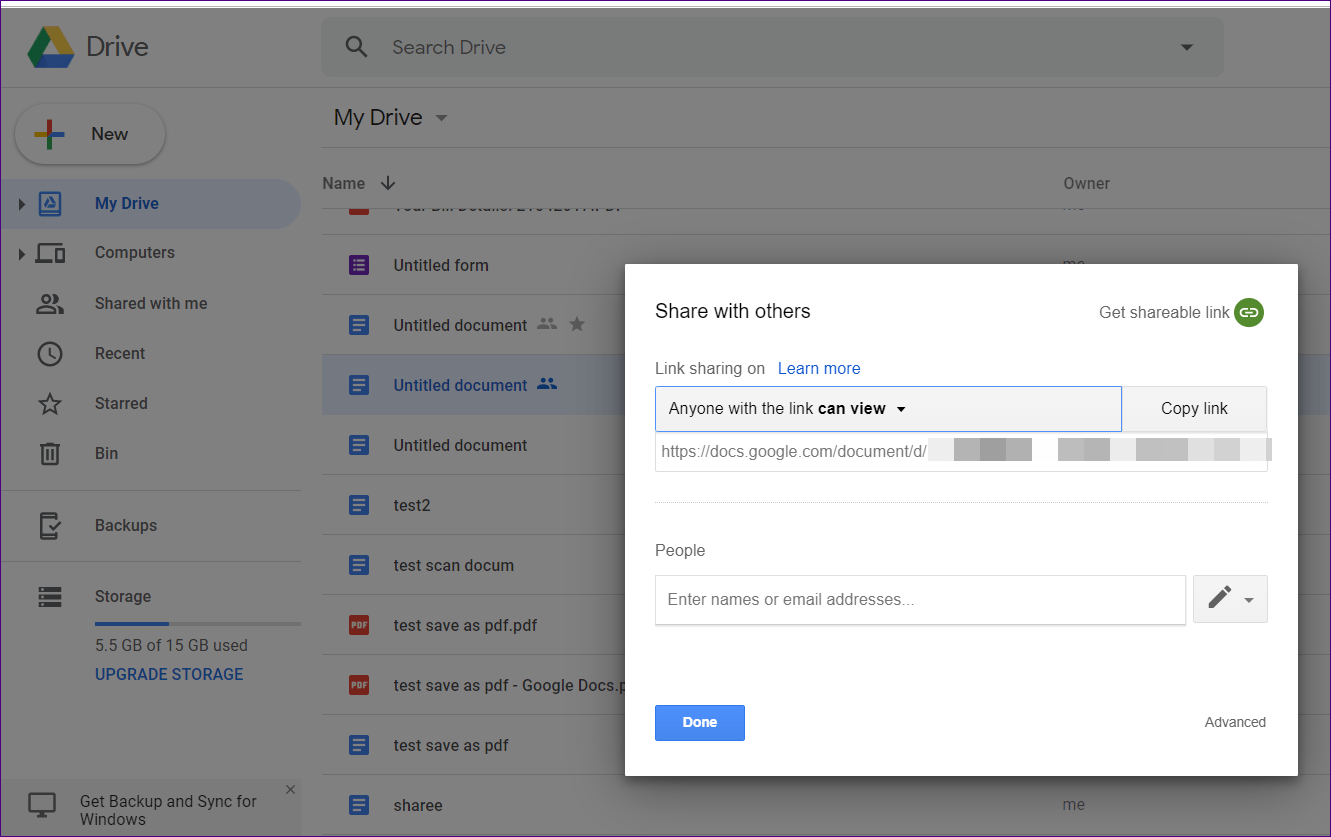The image size is (1331, 837).
Task: Open Advanced sharing settings
Action: point(1235,722)
